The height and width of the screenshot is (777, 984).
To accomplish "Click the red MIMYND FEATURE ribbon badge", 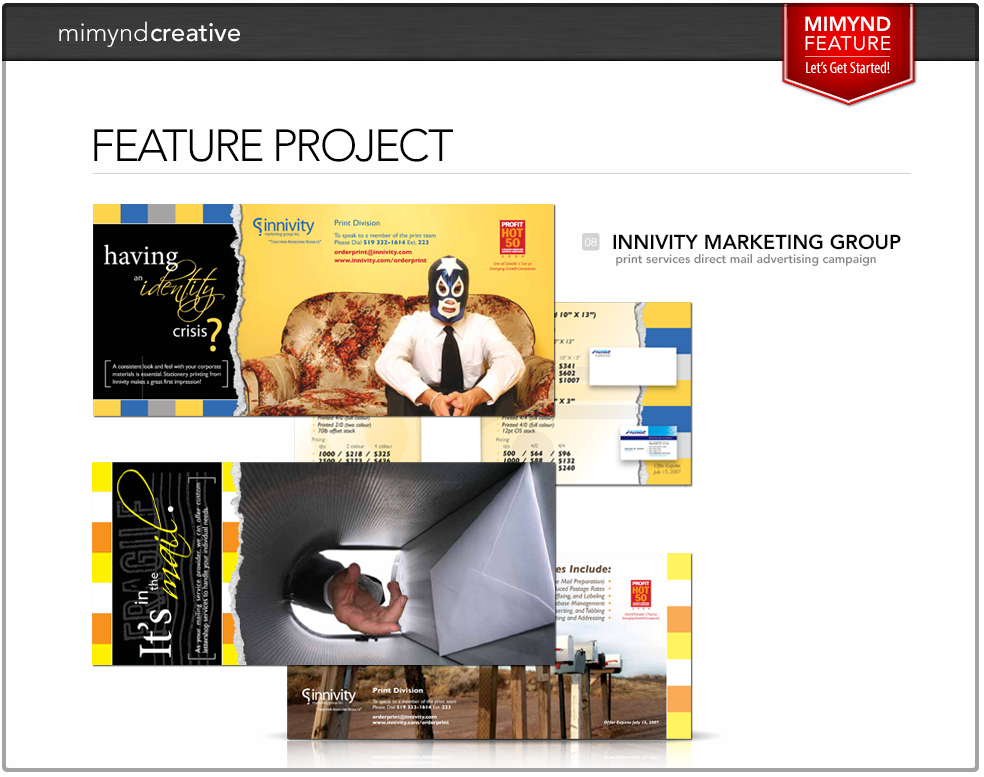I will pos(847,46).
